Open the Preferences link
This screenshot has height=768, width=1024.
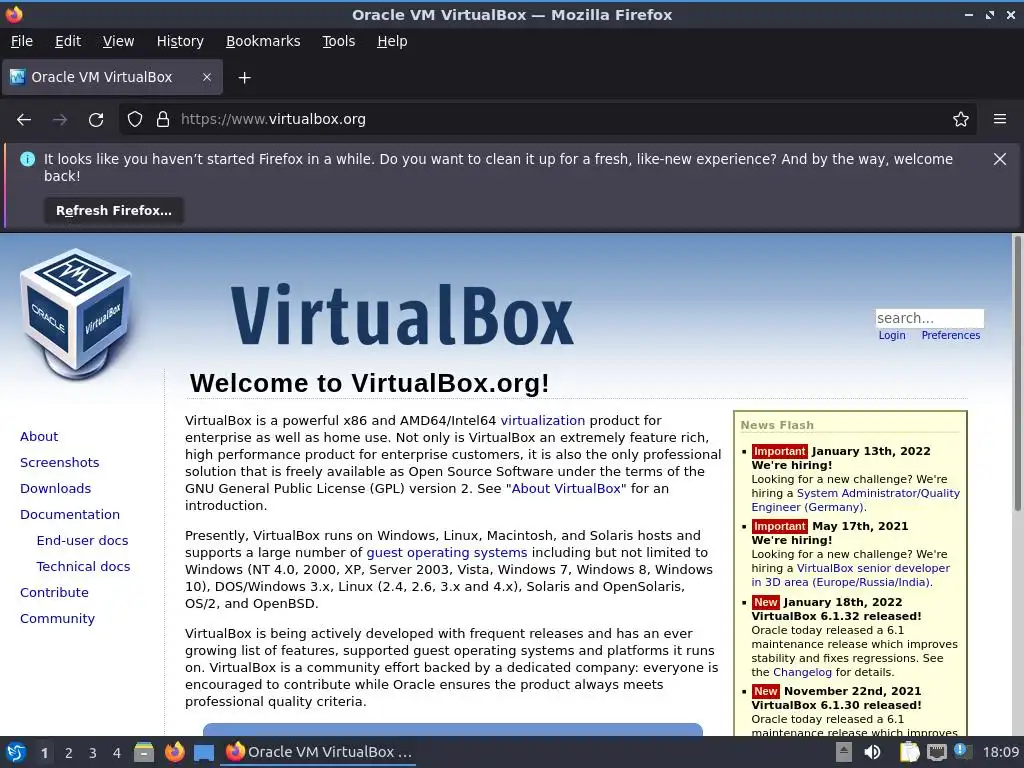950,335
